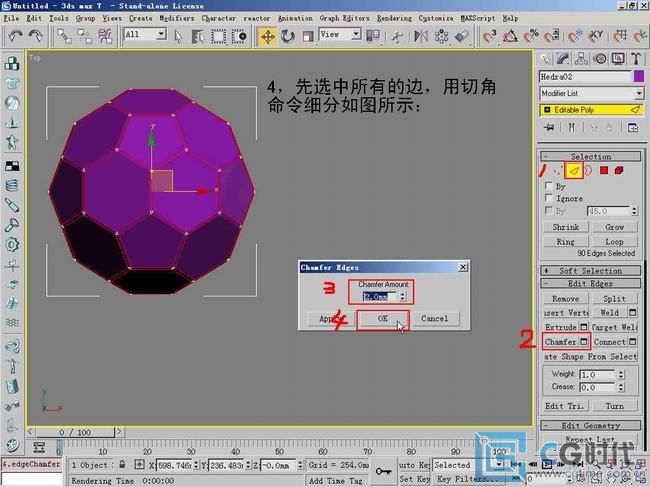Pick the Select Object arrow tool
The image size is (650, 487).
178,36
